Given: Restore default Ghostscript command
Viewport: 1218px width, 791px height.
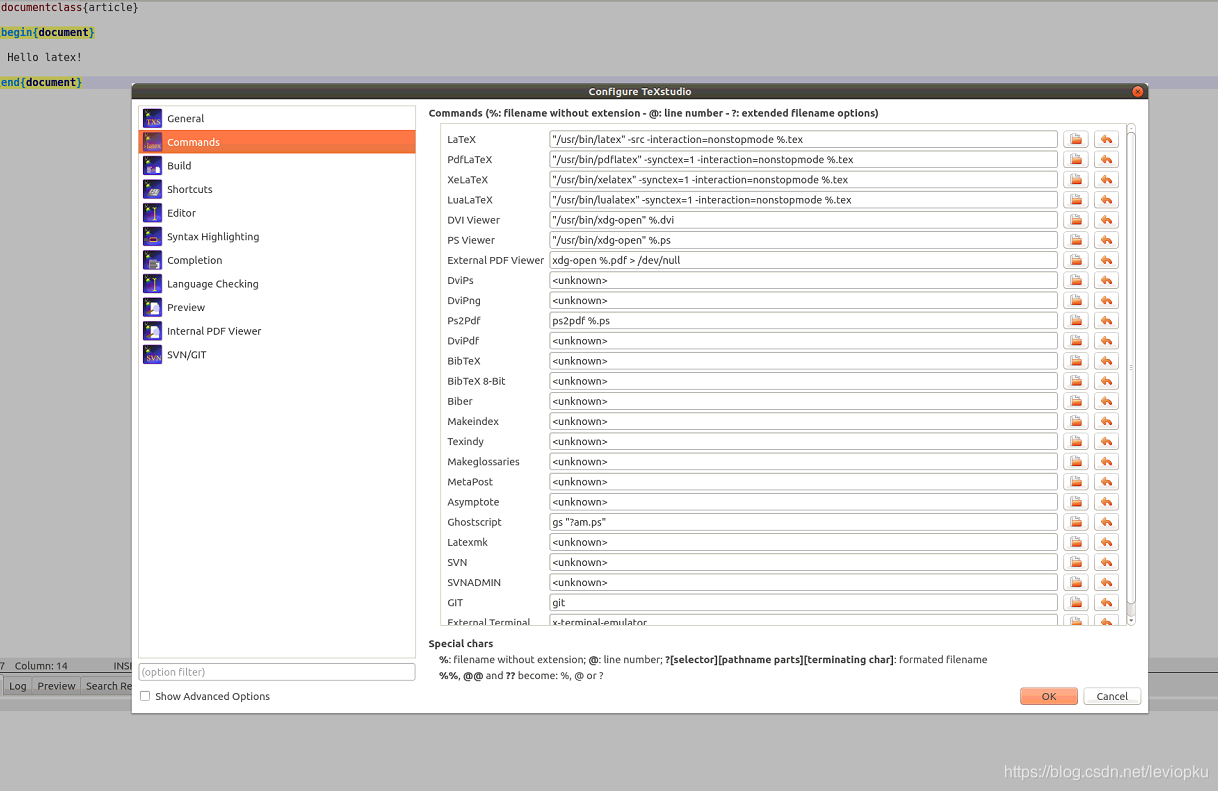Looking at the screenshot, I should point(1106,521).
